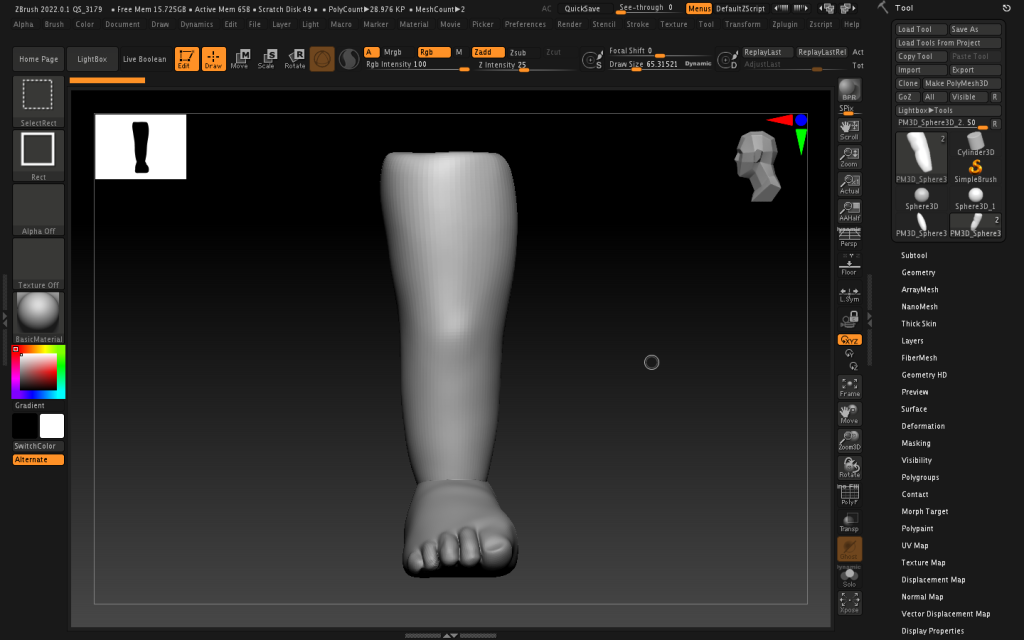Toggle the Persp perspective view
The height and width of the screenshot is (640, 1024).
(849, 237)
